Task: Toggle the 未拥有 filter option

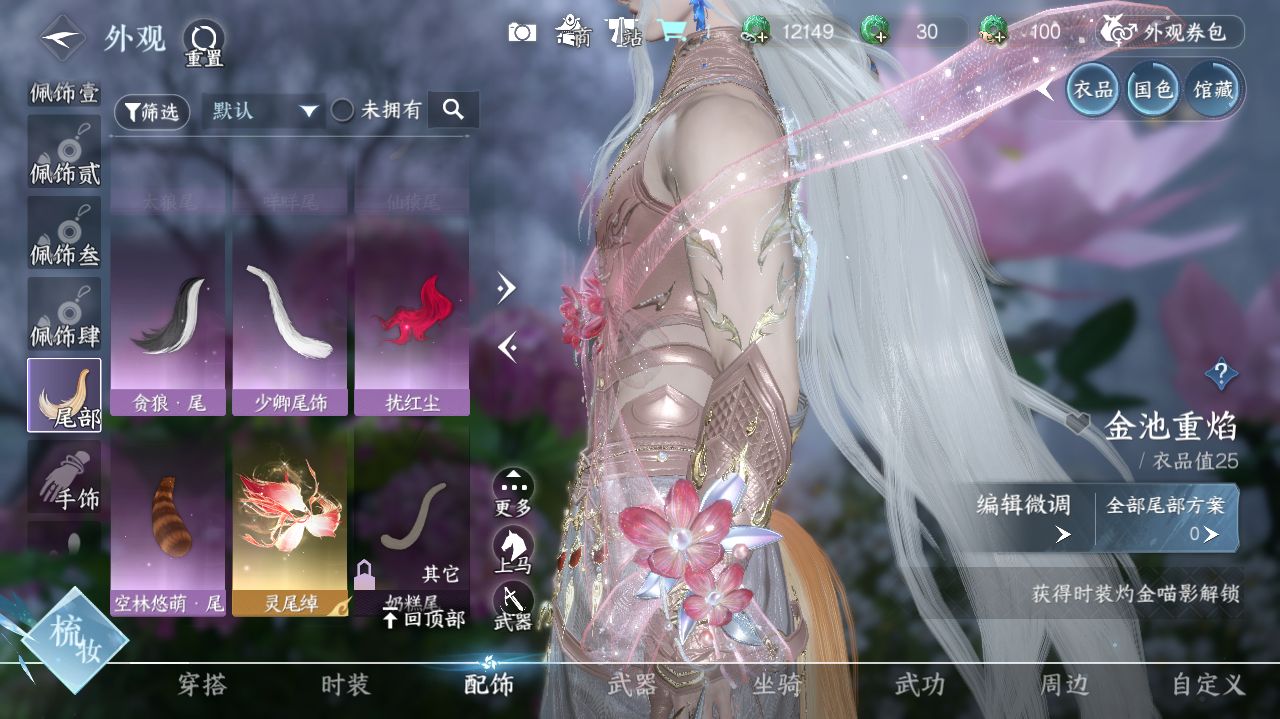Action: [342, 110]
